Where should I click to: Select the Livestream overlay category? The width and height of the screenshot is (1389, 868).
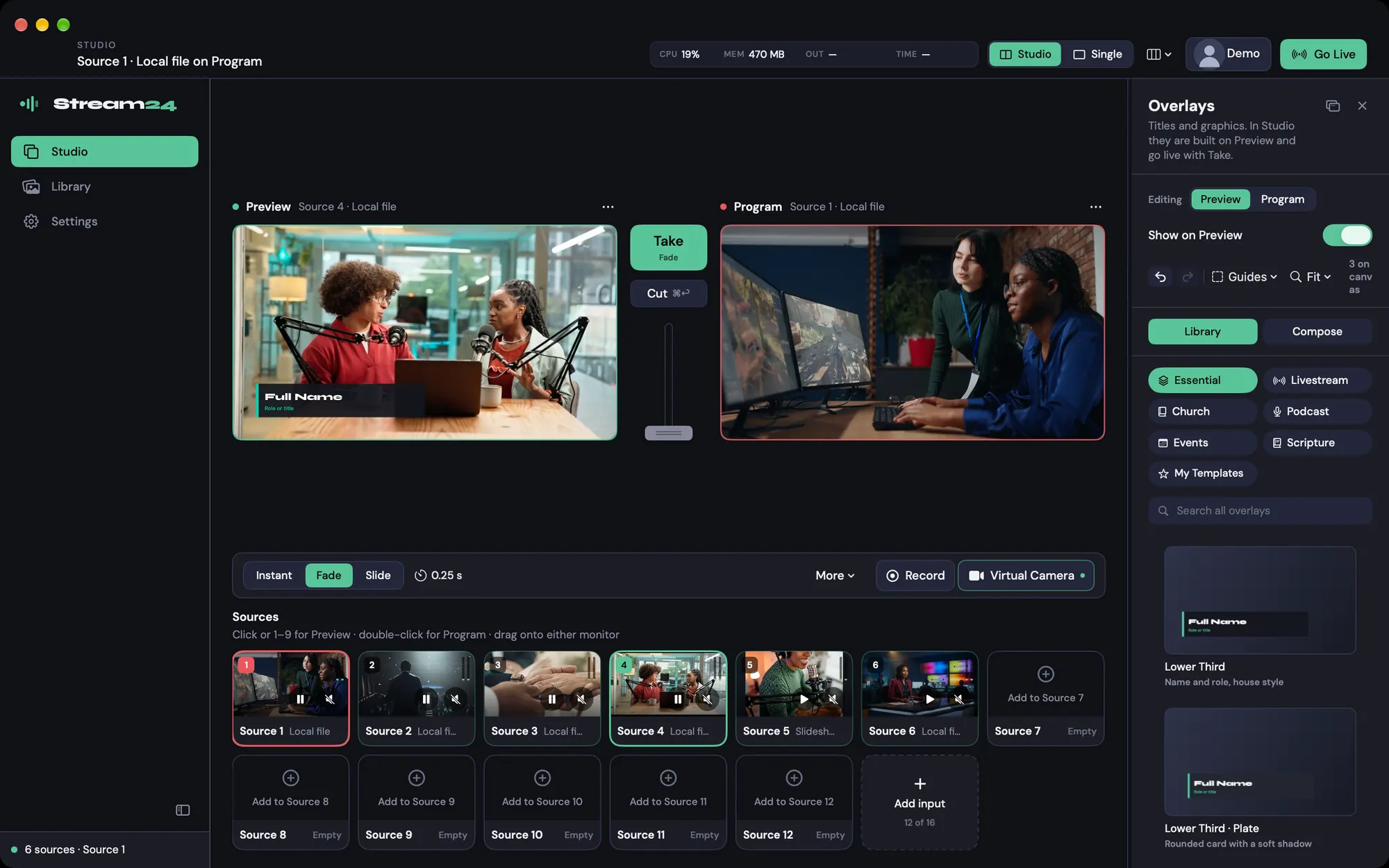tap(1317, 380)
